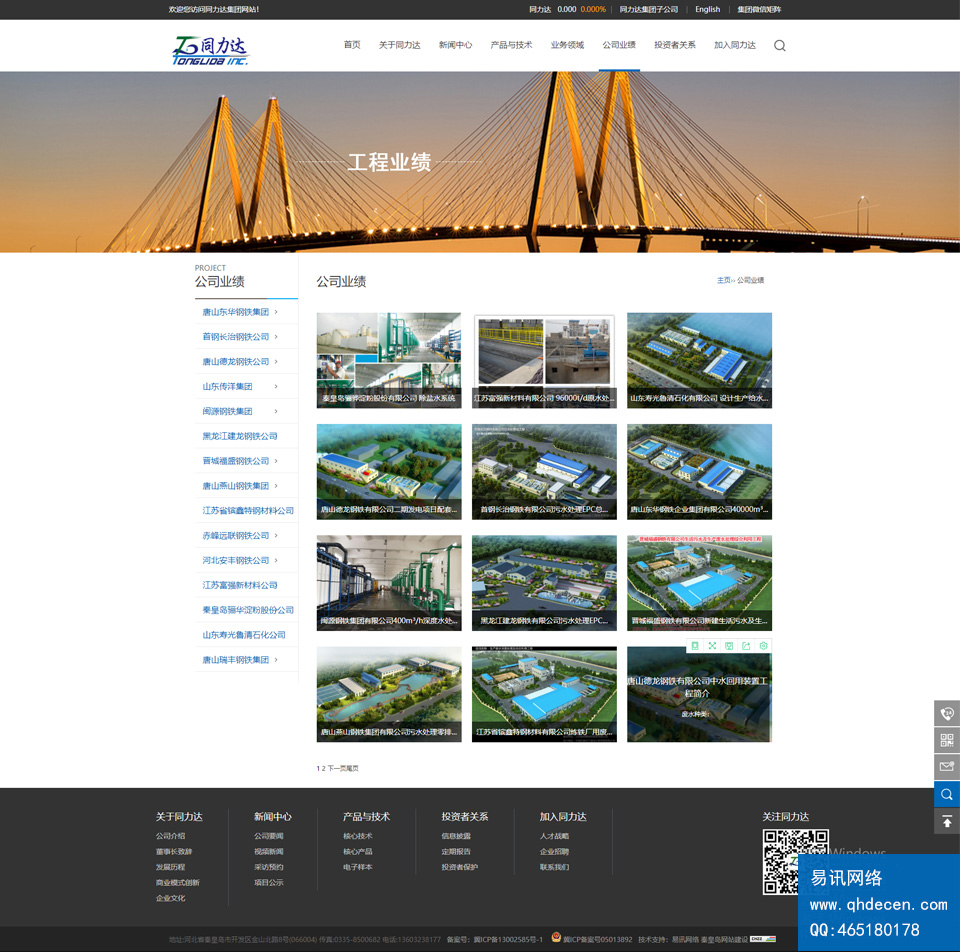Expand the 唐山瑞丰钢铁集团 chevron
The image size is (960, 952).
coord(276,660)
